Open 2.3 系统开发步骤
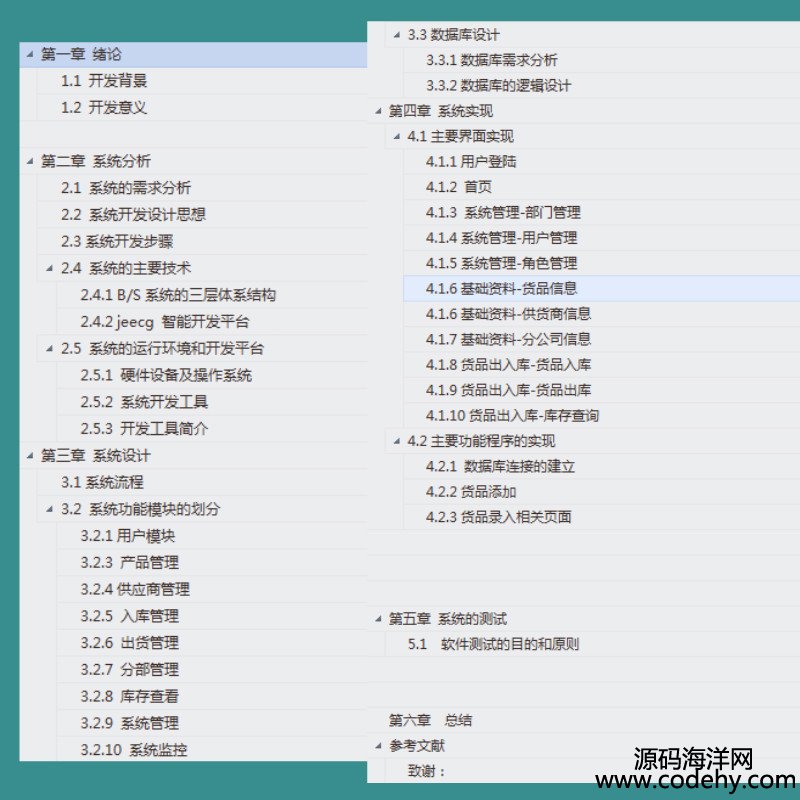 click(x=117, y=241)
